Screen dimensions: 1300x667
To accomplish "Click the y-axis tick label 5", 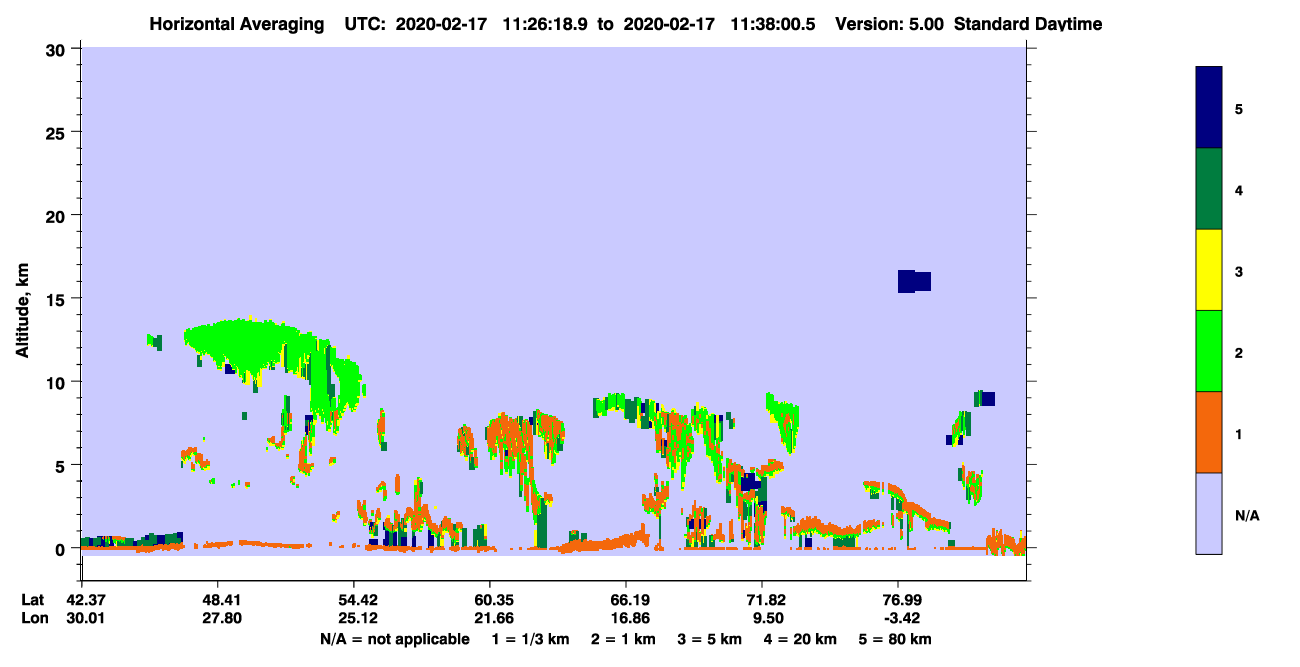I will pos(62,465).
